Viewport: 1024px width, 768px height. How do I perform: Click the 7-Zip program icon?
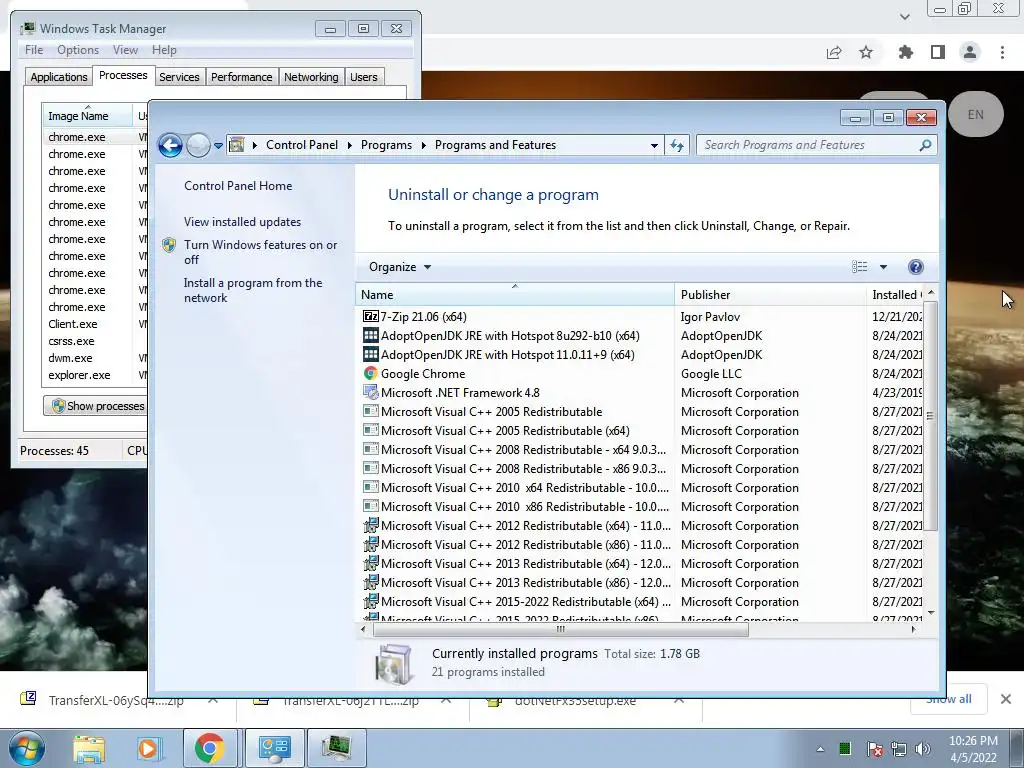pos(370,316)
